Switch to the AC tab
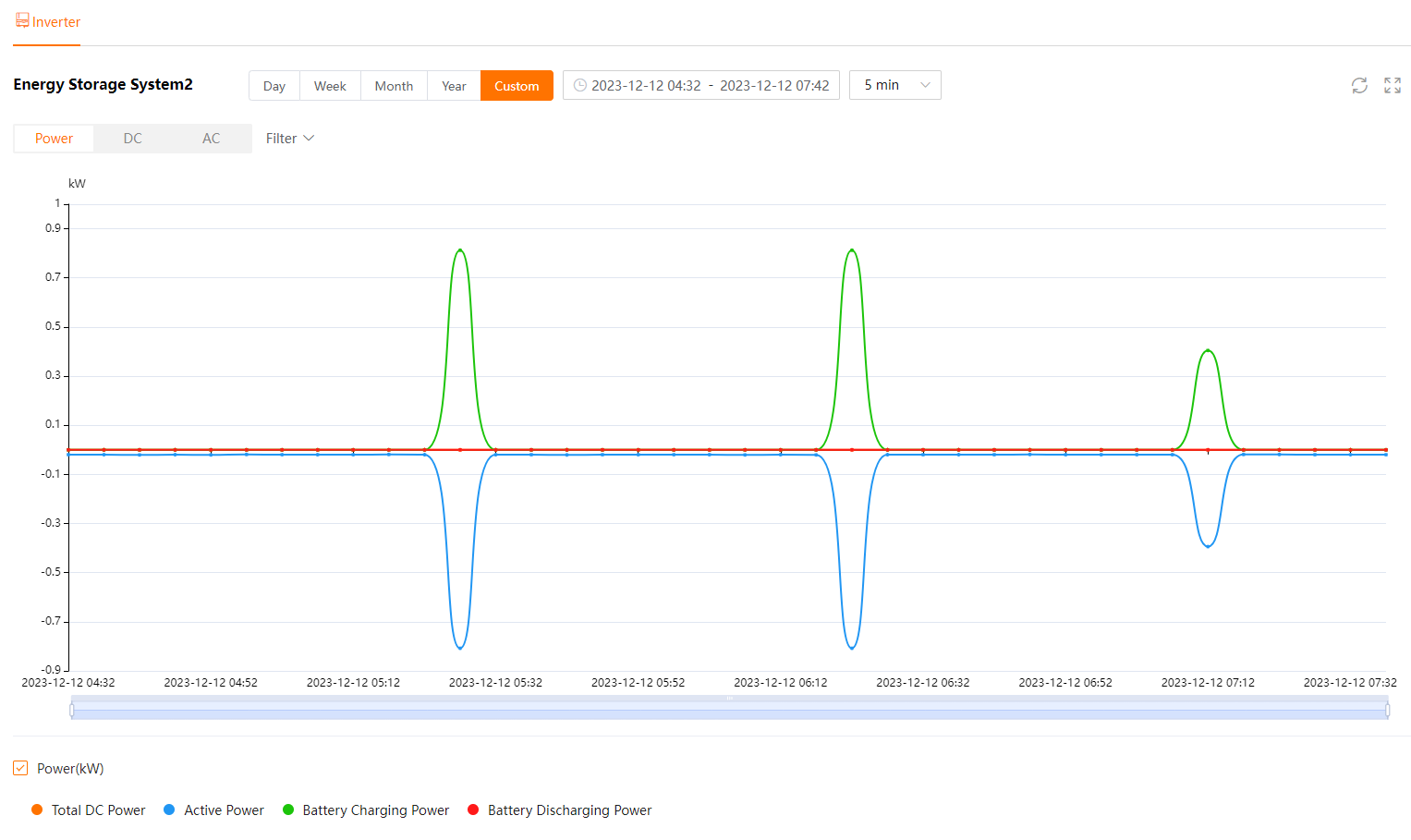The image size is (1411, 840). coord(212,139)
